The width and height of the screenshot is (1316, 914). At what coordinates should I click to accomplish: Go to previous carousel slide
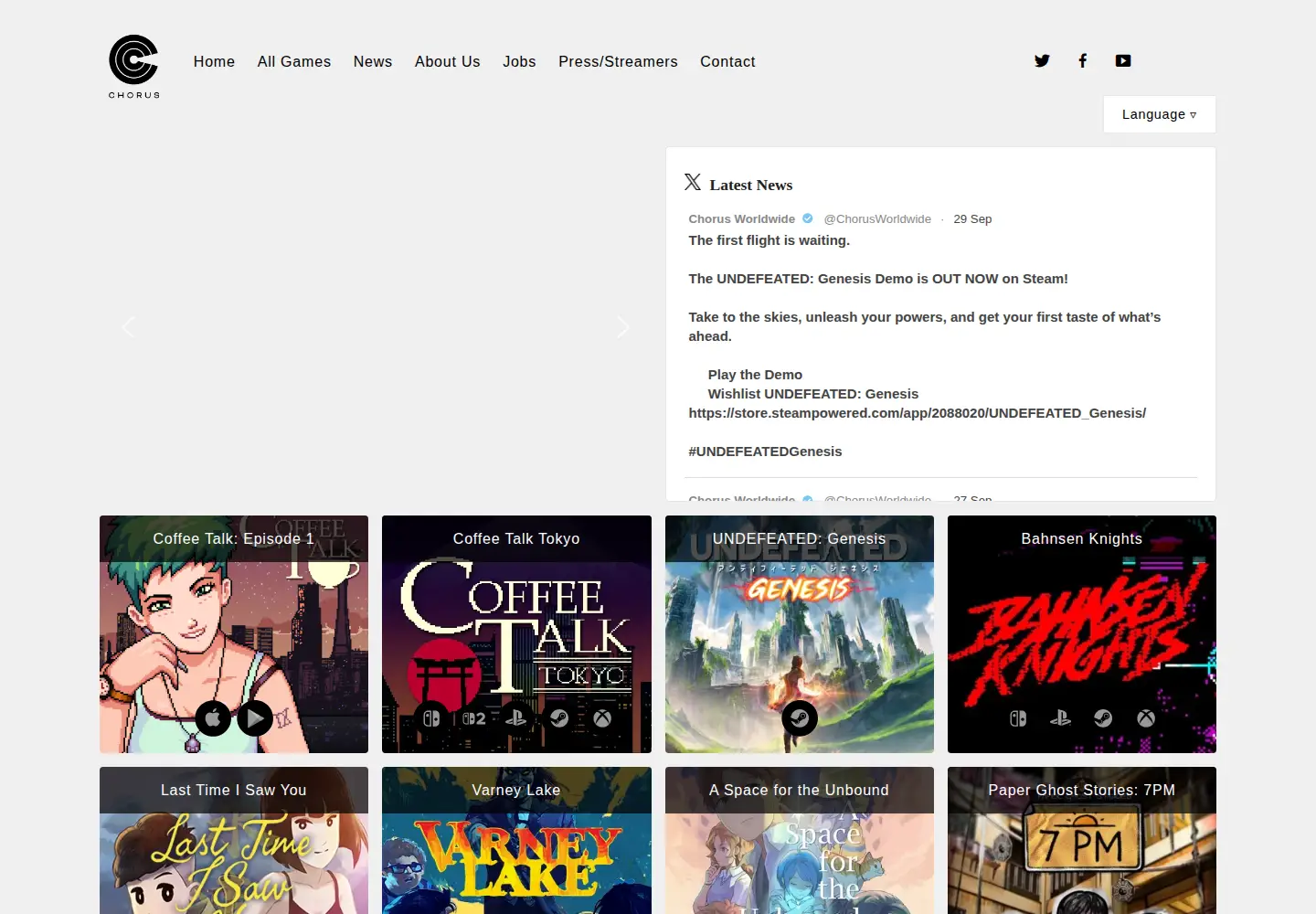tap(129, 327)
